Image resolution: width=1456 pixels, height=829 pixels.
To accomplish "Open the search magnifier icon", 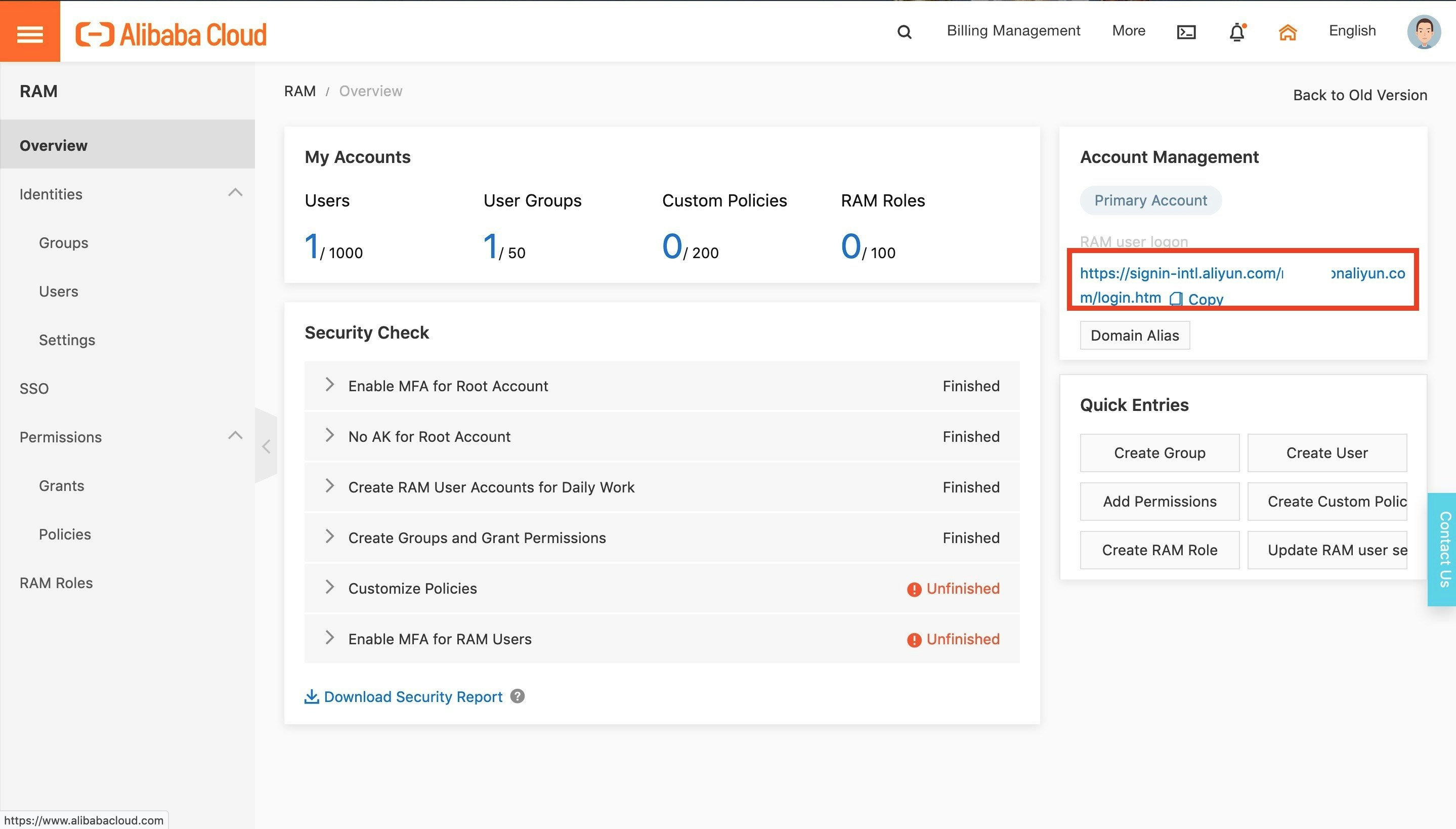I will point(904,32).
